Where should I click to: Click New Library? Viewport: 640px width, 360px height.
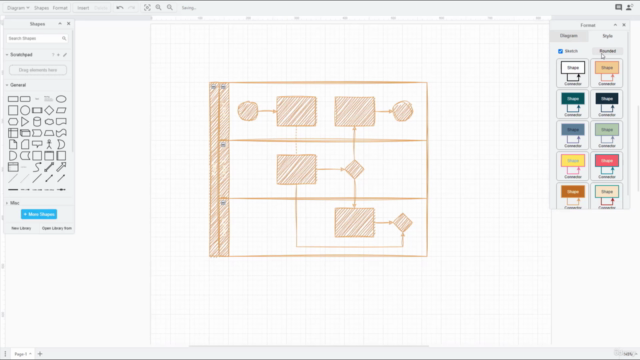[21, 228]
